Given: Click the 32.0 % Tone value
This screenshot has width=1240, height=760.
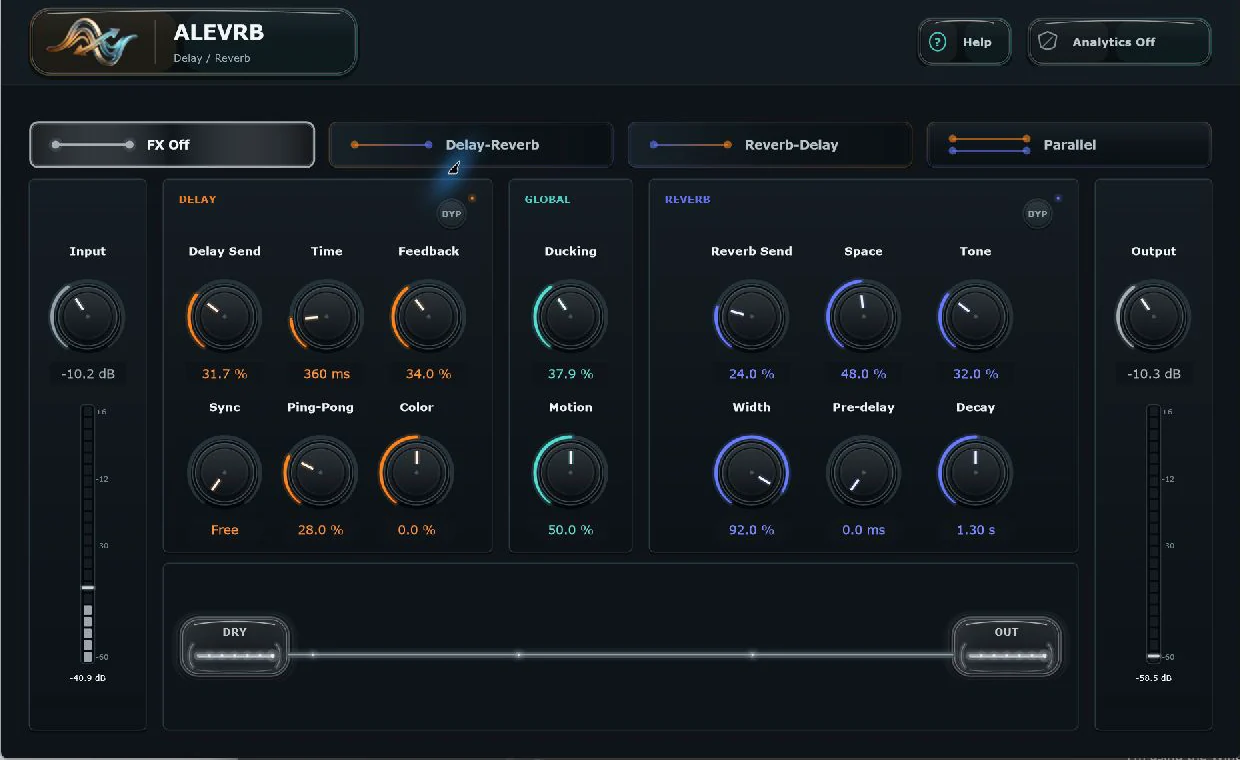Looking at the screenshot, I should pos(975,374).
